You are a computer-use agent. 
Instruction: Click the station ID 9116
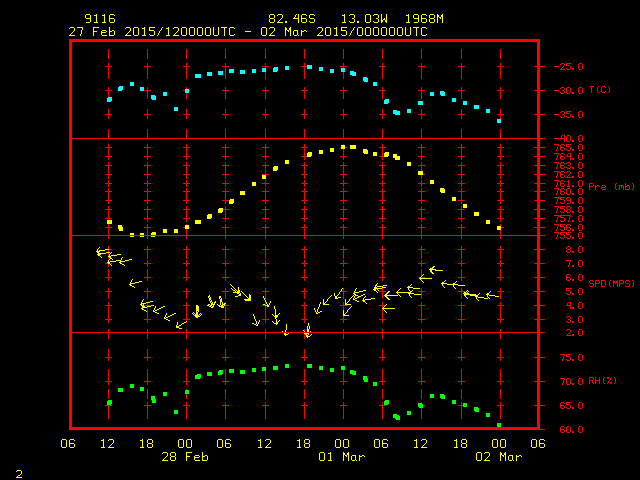pyautogui.click(x=100, y=19)
